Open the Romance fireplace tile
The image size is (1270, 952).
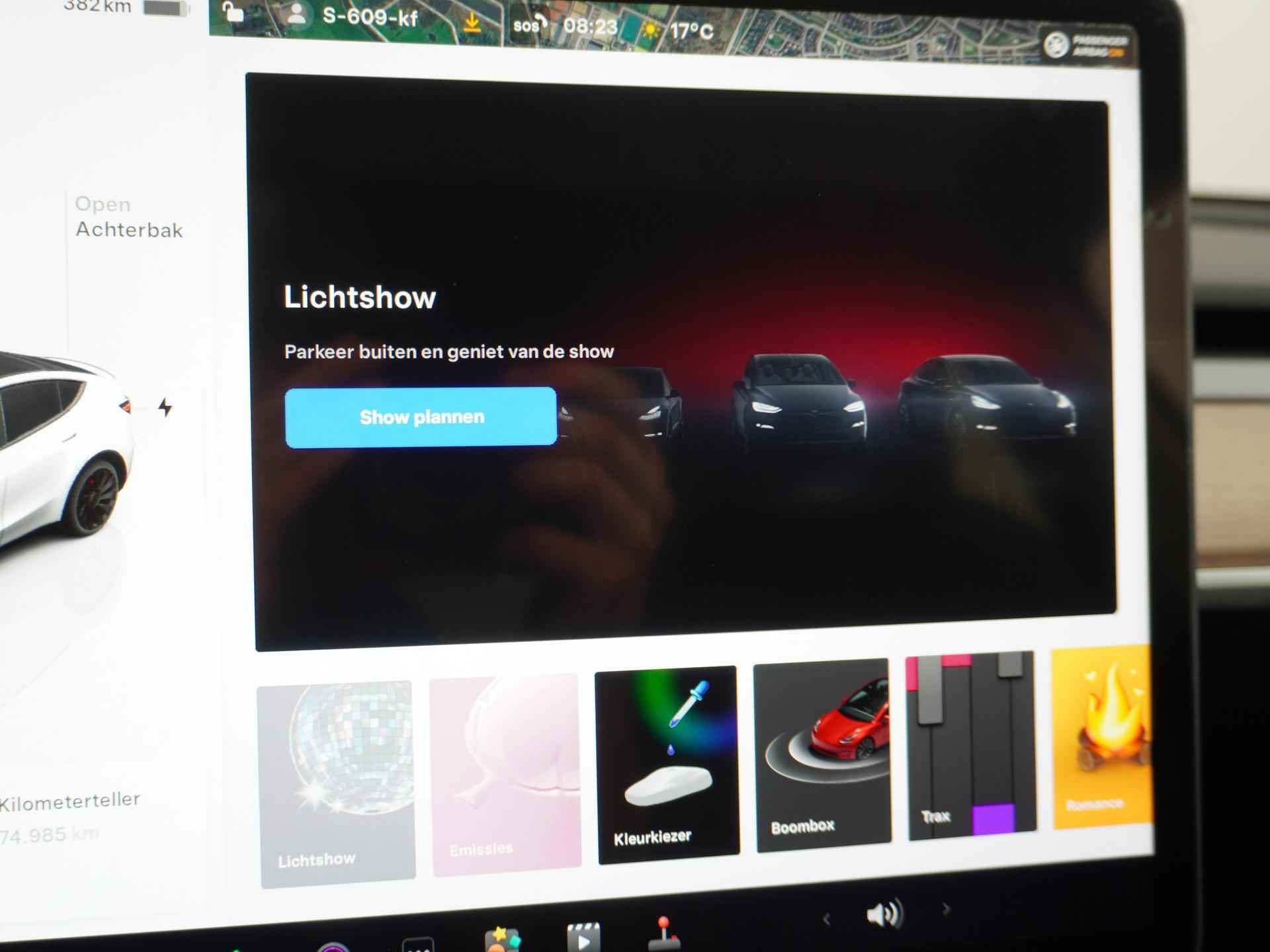(x=1103, y=736)
